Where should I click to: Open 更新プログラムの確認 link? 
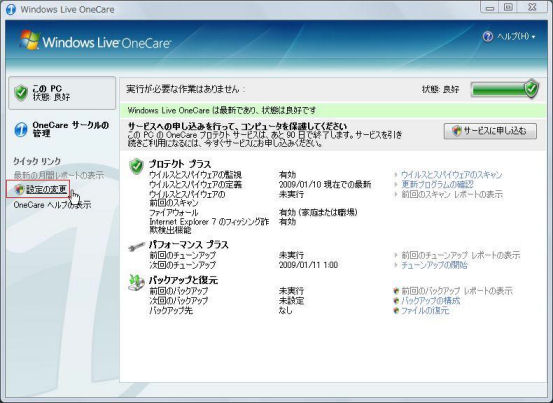437,184
